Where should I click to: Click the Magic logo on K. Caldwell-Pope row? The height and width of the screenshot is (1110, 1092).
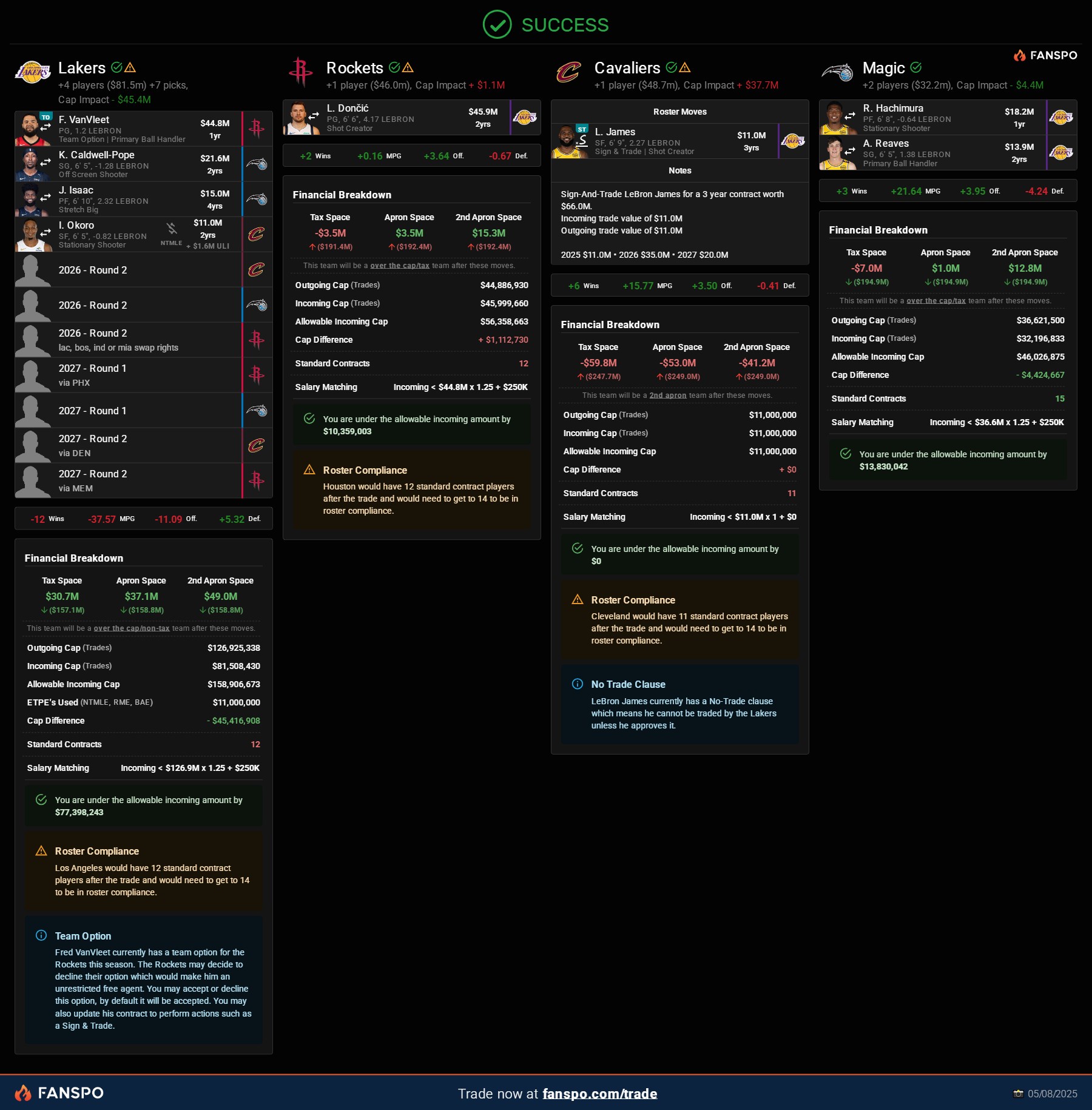257,164
